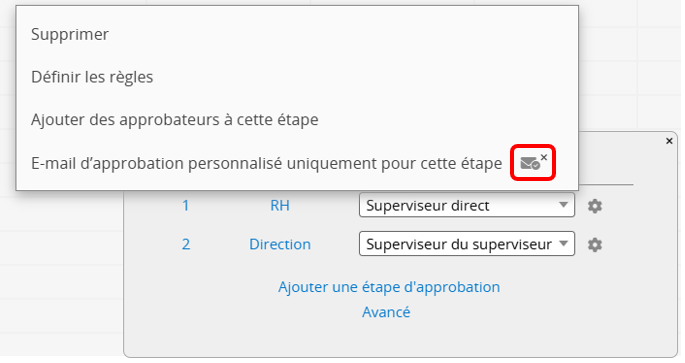The width and height of the screenshot is (685, 363).
Task: Open the Avancé link
Action: [x=386, y=312]
